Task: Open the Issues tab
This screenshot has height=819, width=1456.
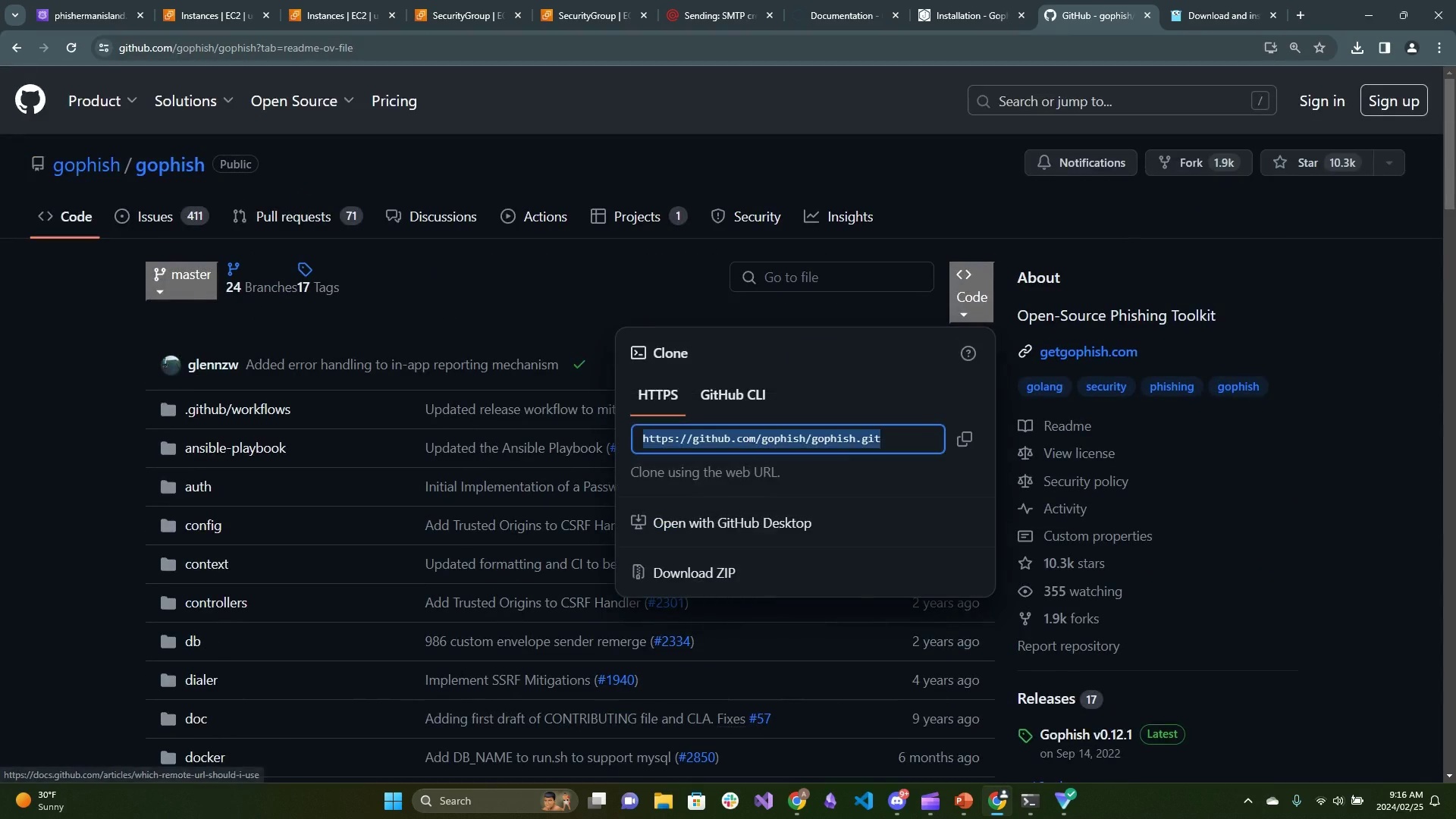Action: click(x=161, y=217)
